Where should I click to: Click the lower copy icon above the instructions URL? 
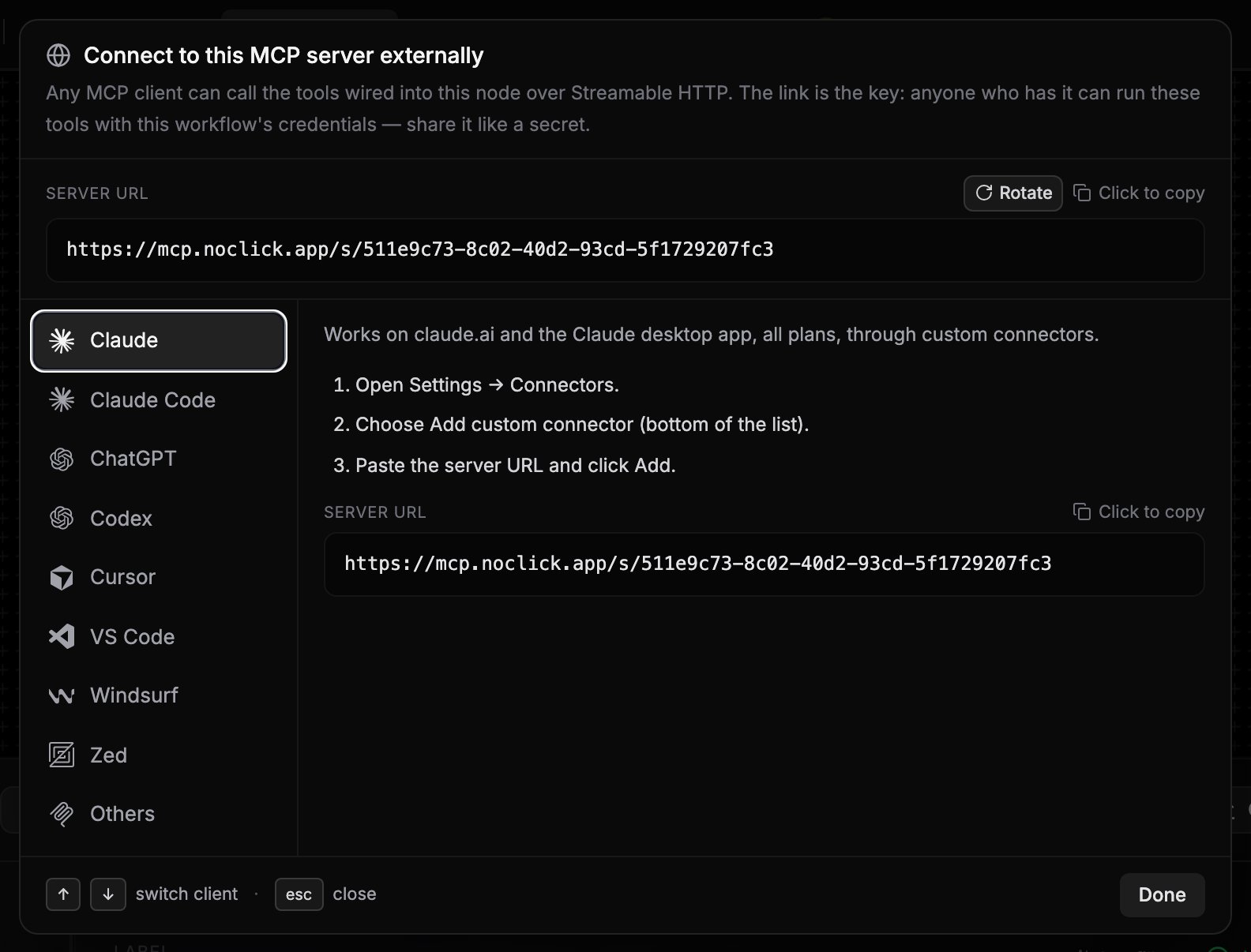1082,512
